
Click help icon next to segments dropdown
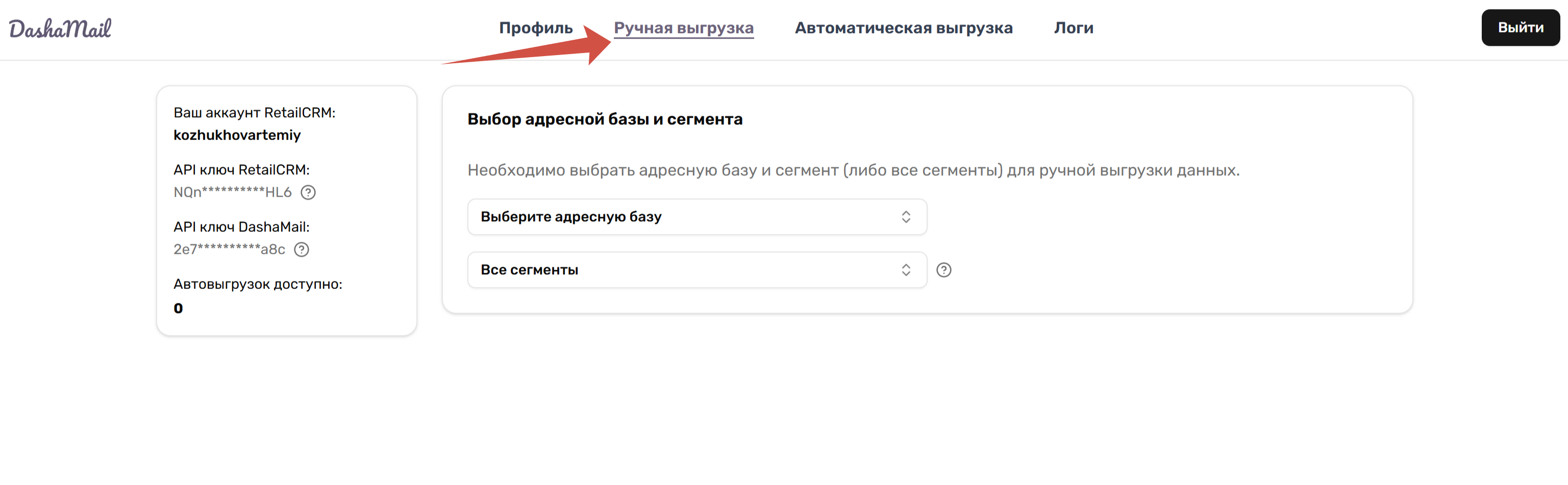click(943, 270)
